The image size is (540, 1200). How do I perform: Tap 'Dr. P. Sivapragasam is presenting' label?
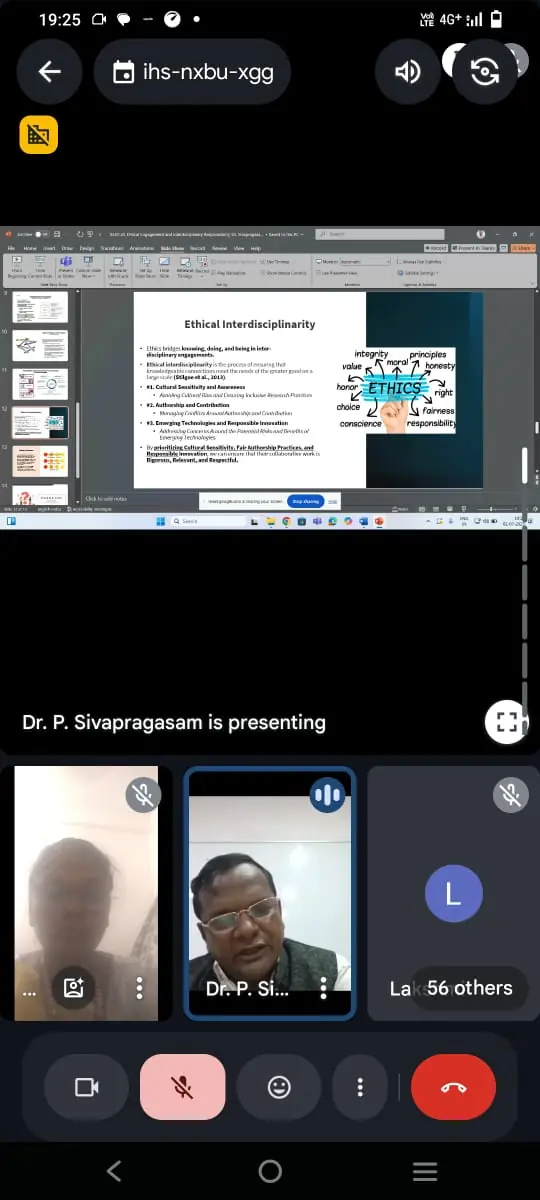[174, 721]
